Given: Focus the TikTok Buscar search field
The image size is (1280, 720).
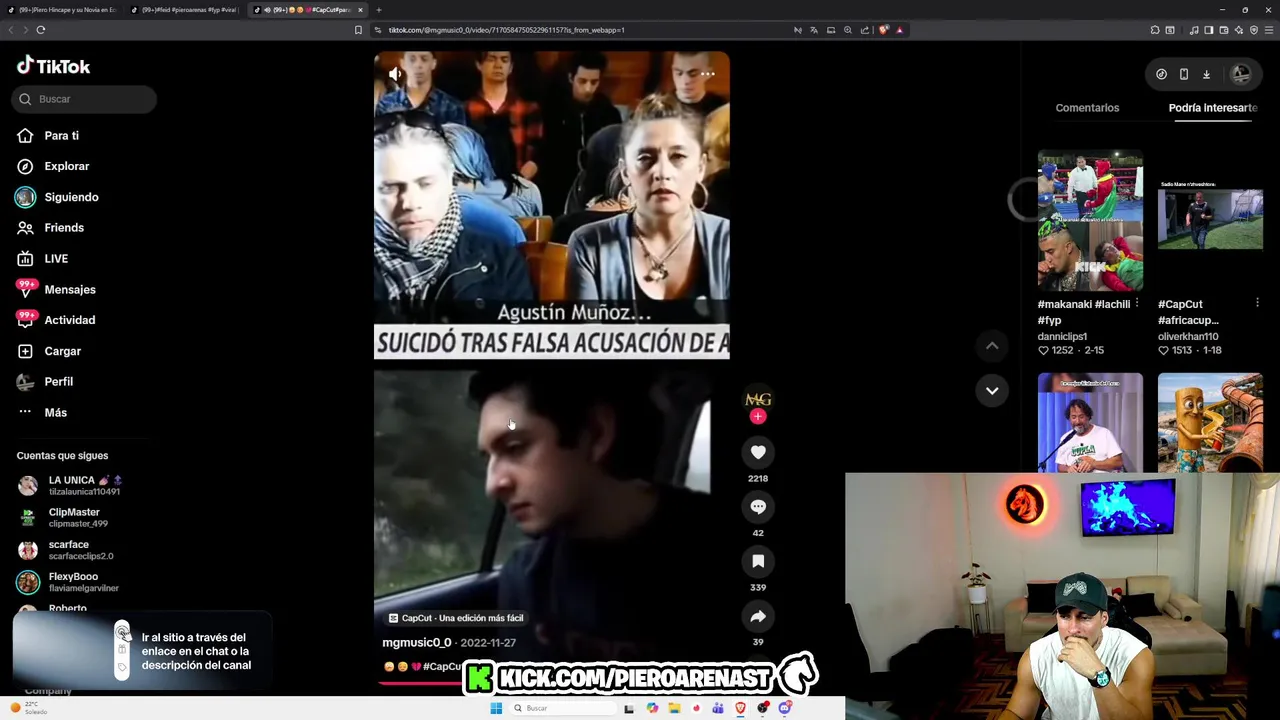Looking at the screenshot, I should point(85,99).
